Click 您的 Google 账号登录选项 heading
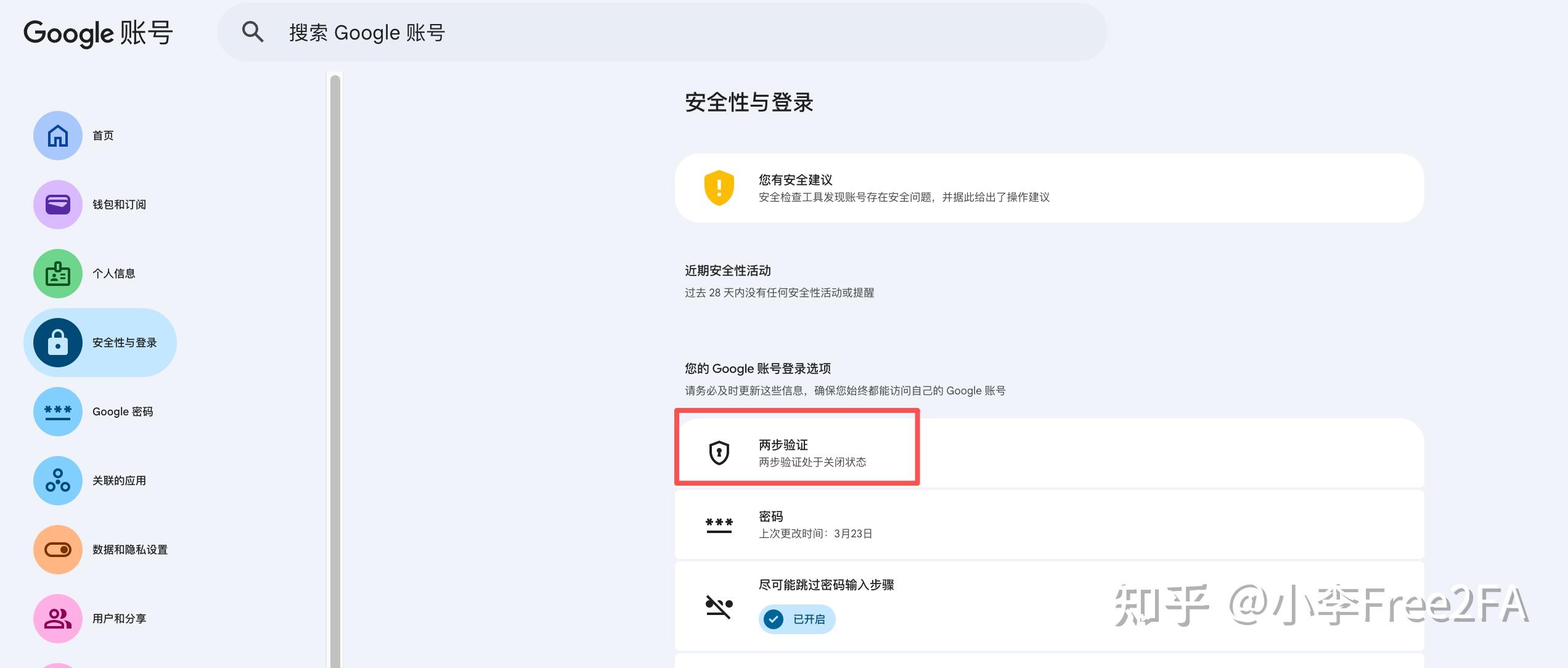 pos(758,369)
